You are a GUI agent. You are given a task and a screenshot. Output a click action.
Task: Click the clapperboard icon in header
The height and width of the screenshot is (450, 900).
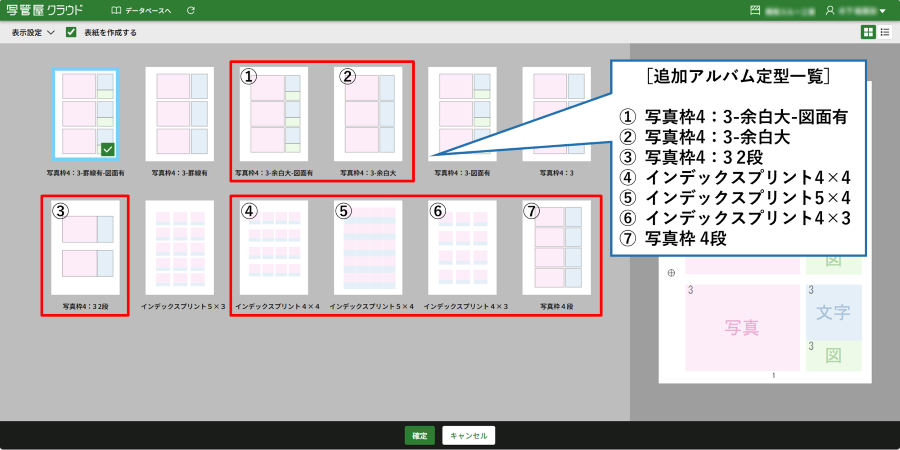tap(754, 10)
